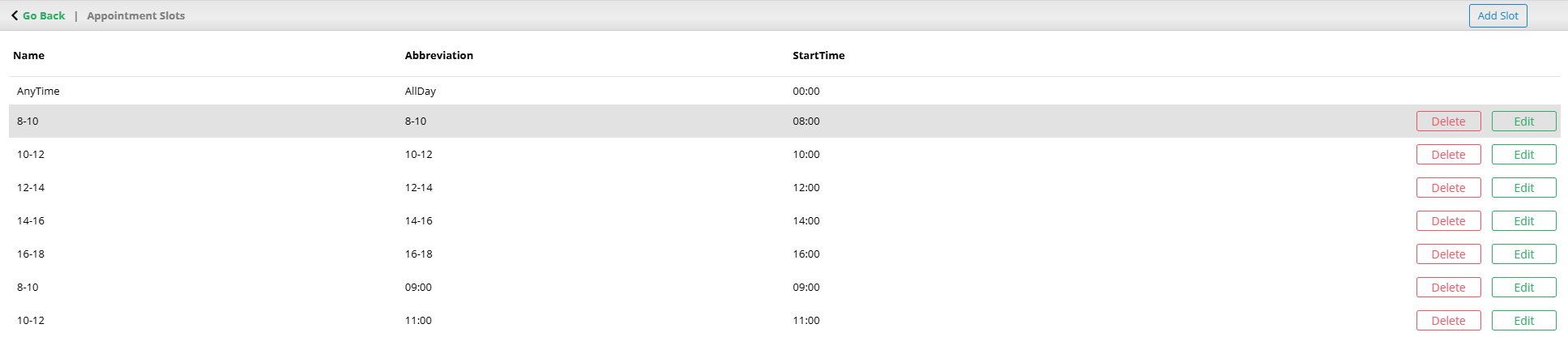Remove the 14-16 appointment slot
The height and width of the screenshot is (337, 1568).
[x=1448, y=221]
